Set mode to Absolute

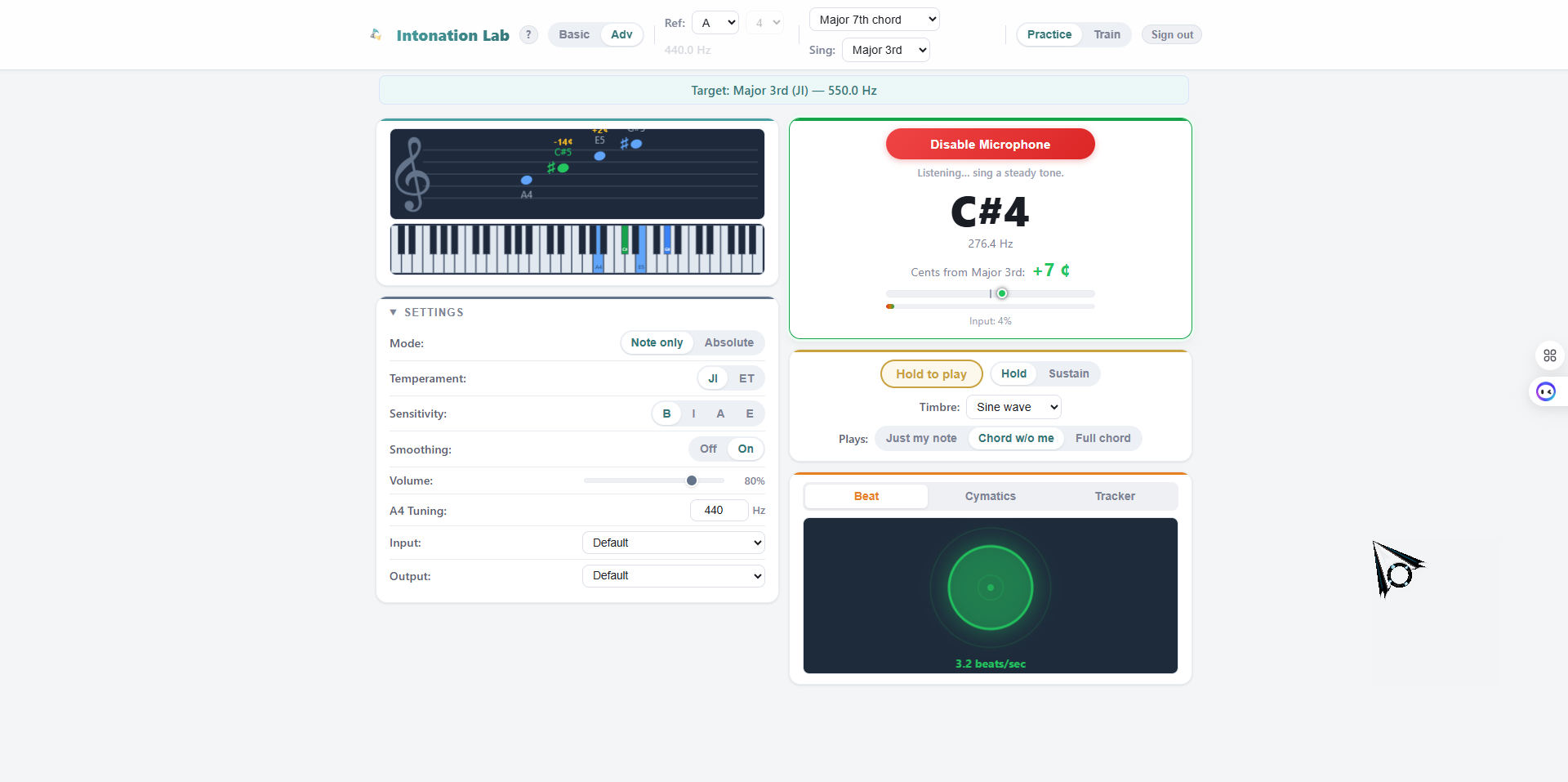click(728, 342)
